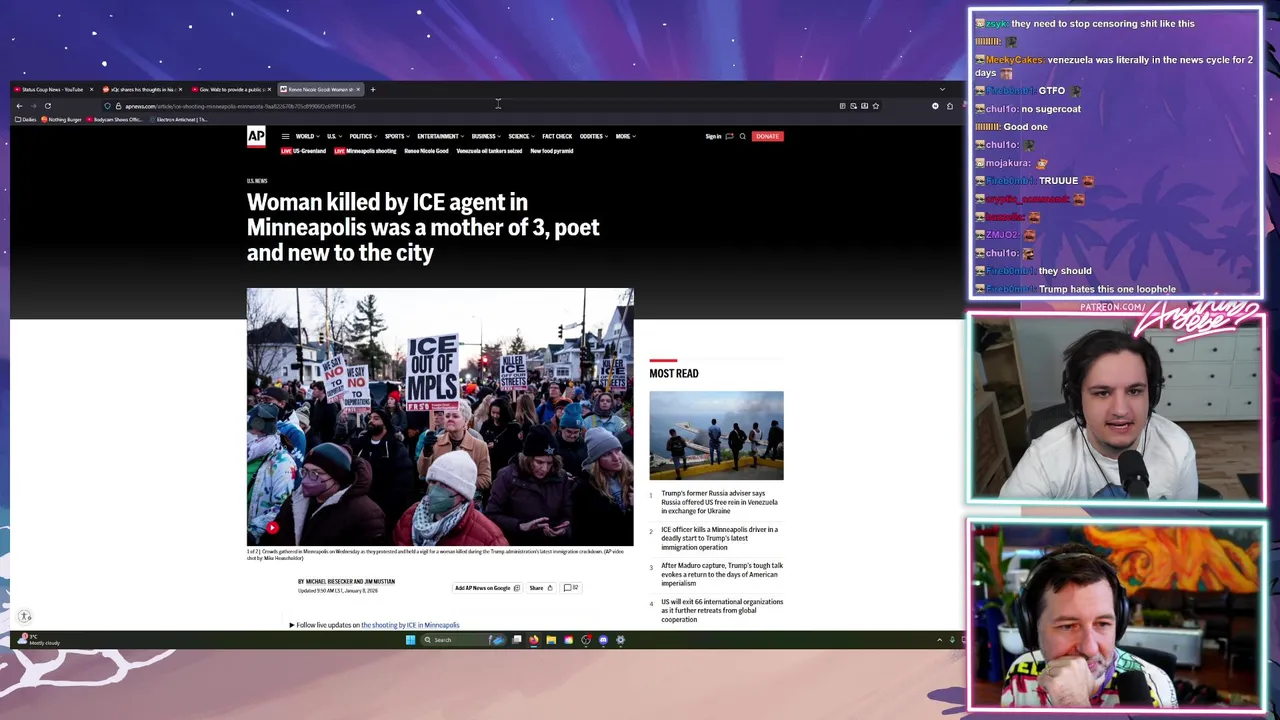Viewport: 1280px width, 720px height.
Task: Click the red DONATE button
Action: [767, 136]
